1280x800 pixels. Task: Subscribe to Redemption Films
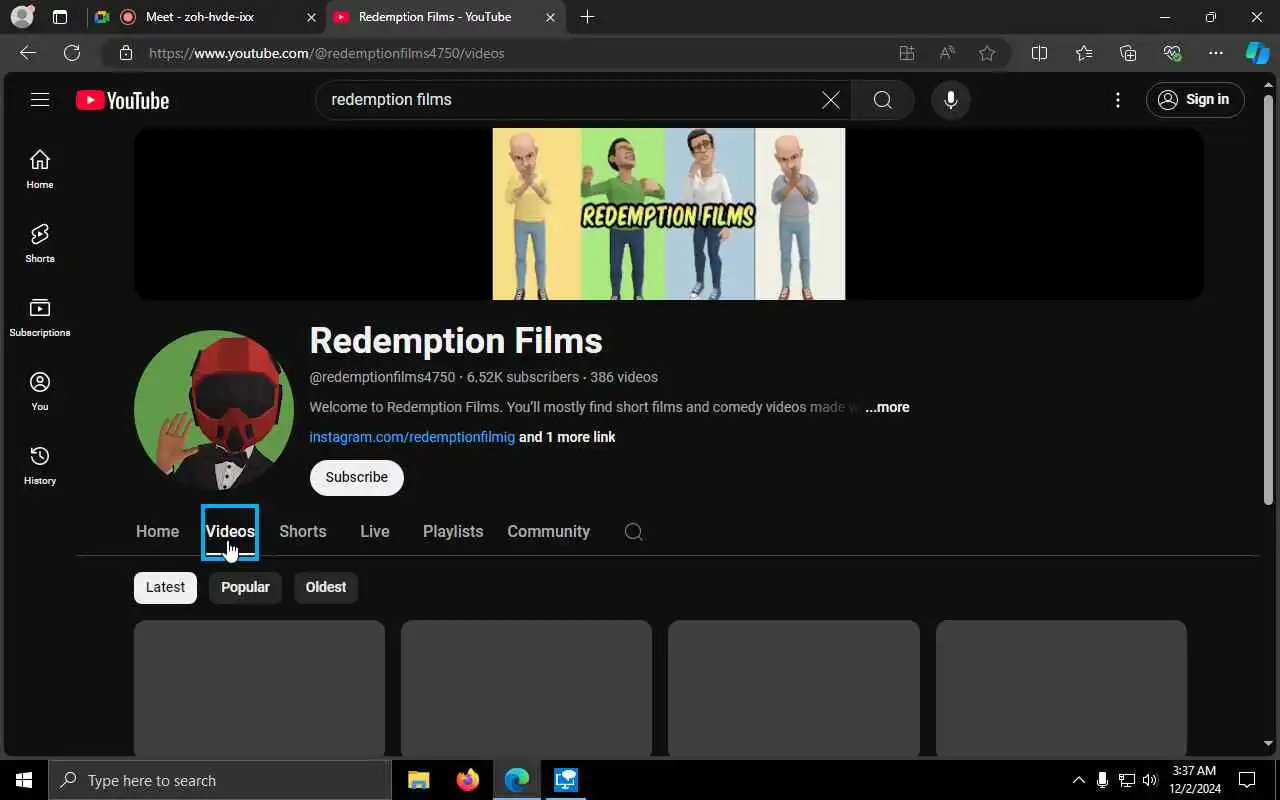357,477
